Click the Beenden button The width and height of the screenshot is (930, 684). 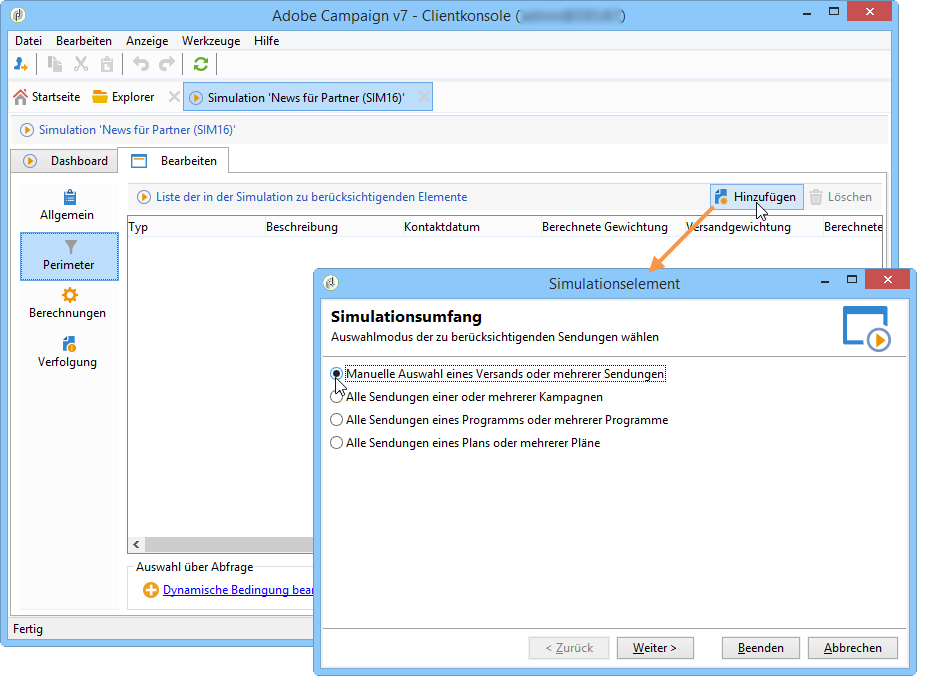760,648
